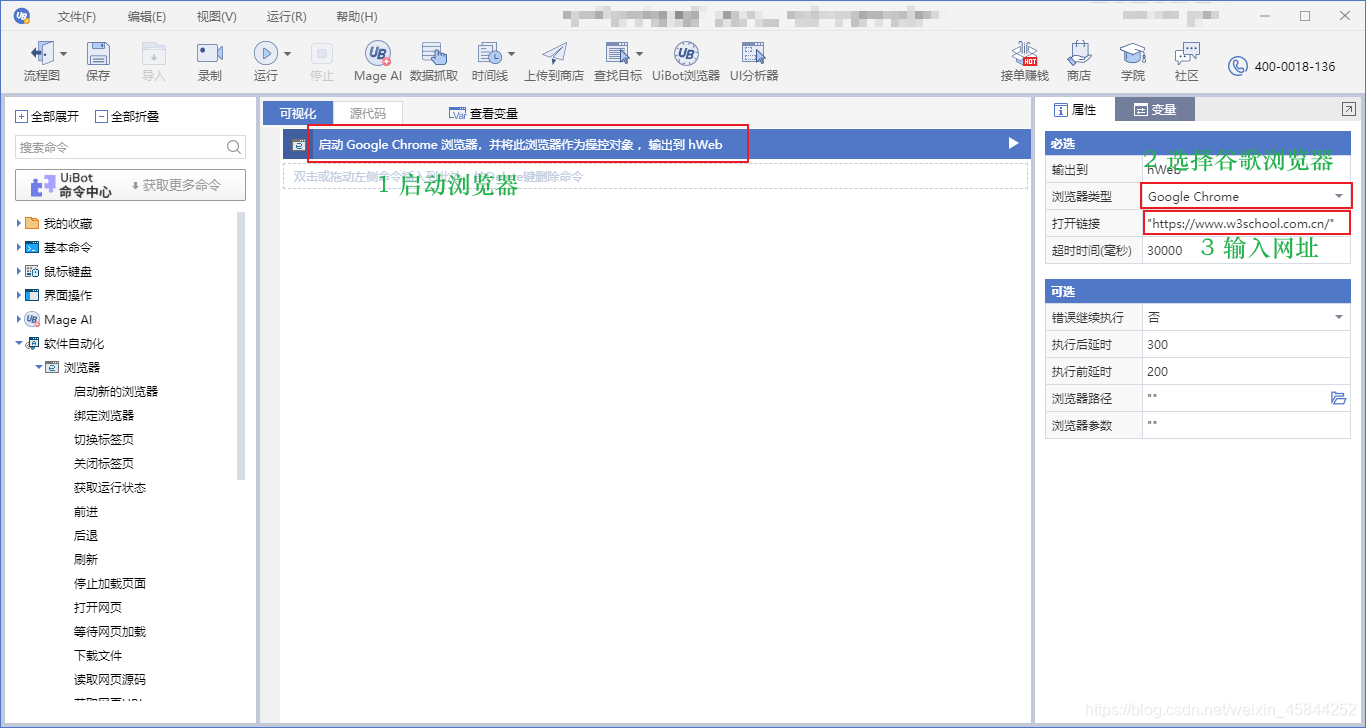
Task: Click the 查看变量 view variables button
Action: [483, 113]
